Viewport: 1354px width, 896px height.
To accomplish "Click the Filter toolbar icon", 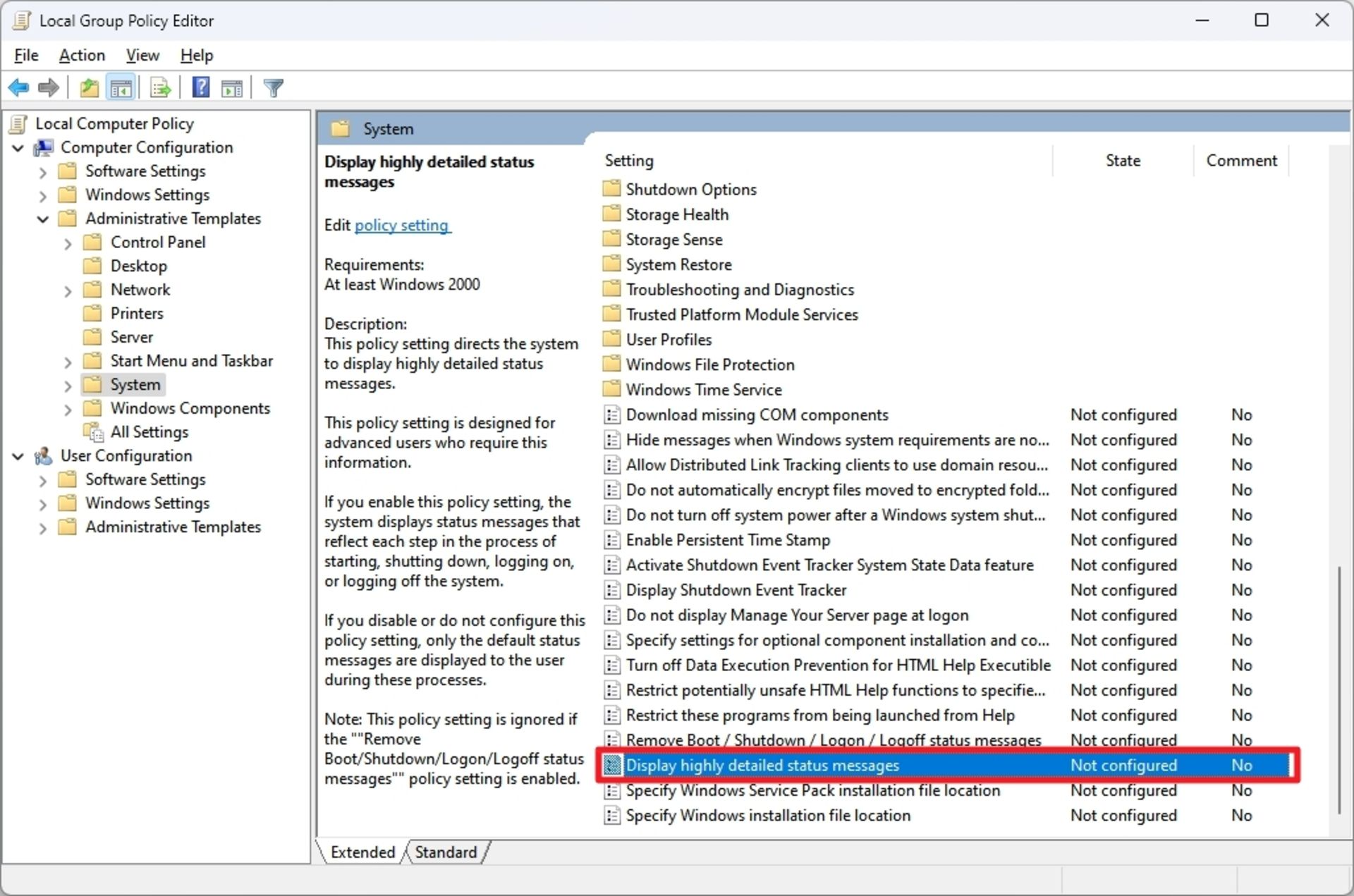I will (x=273, y=87).
